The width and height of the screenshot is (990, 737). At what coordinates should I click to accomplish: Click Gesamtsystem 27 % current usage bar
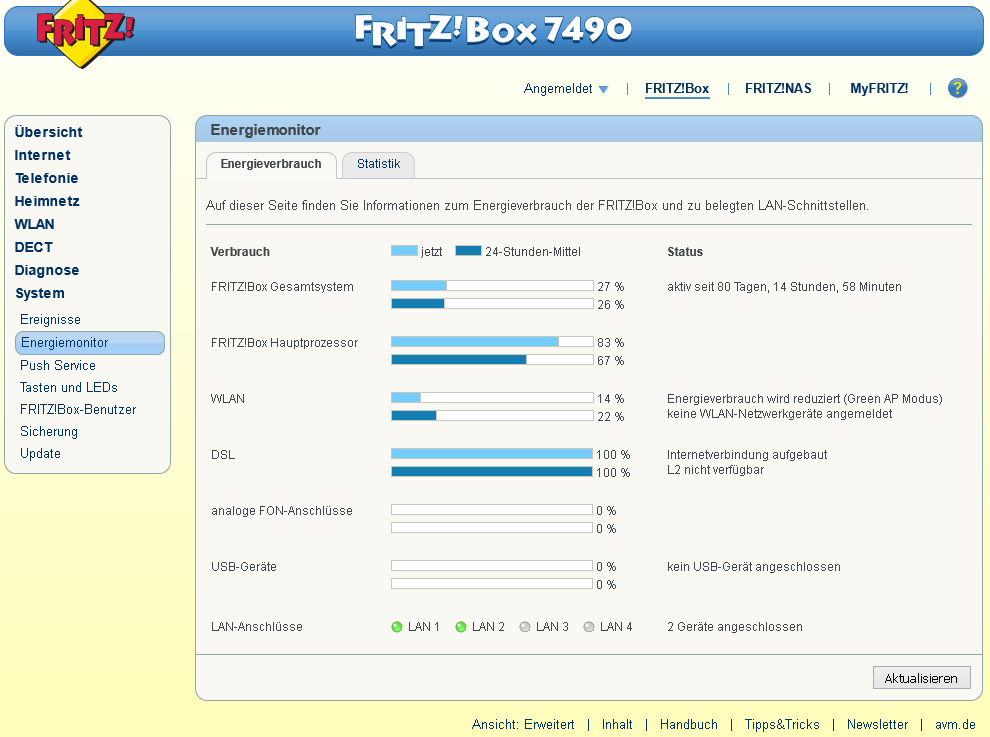492,286
